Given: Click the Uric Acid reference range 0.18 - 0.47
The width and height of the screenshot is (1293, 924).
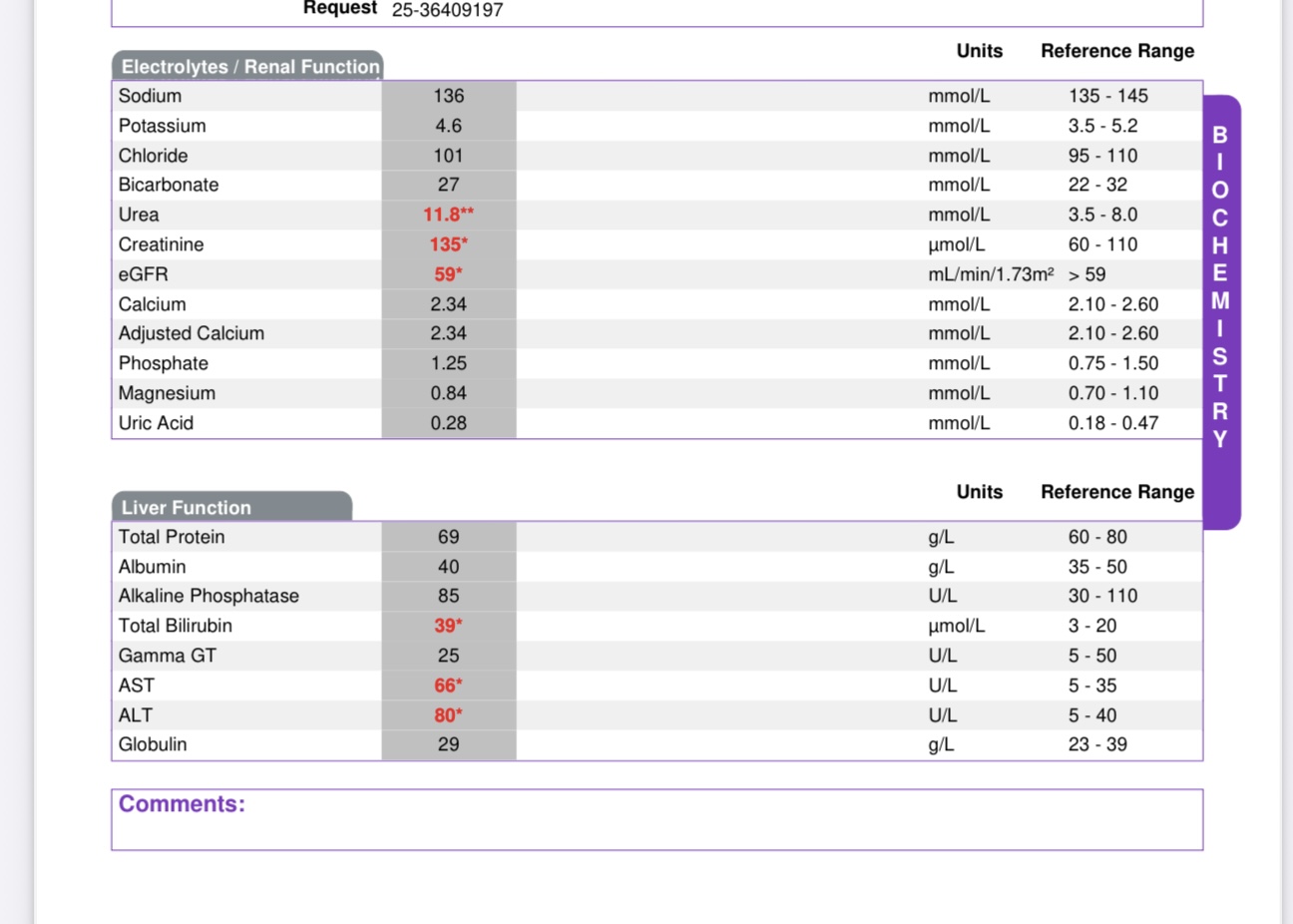Looking at the screenshot, I should tap(1112, 423).
